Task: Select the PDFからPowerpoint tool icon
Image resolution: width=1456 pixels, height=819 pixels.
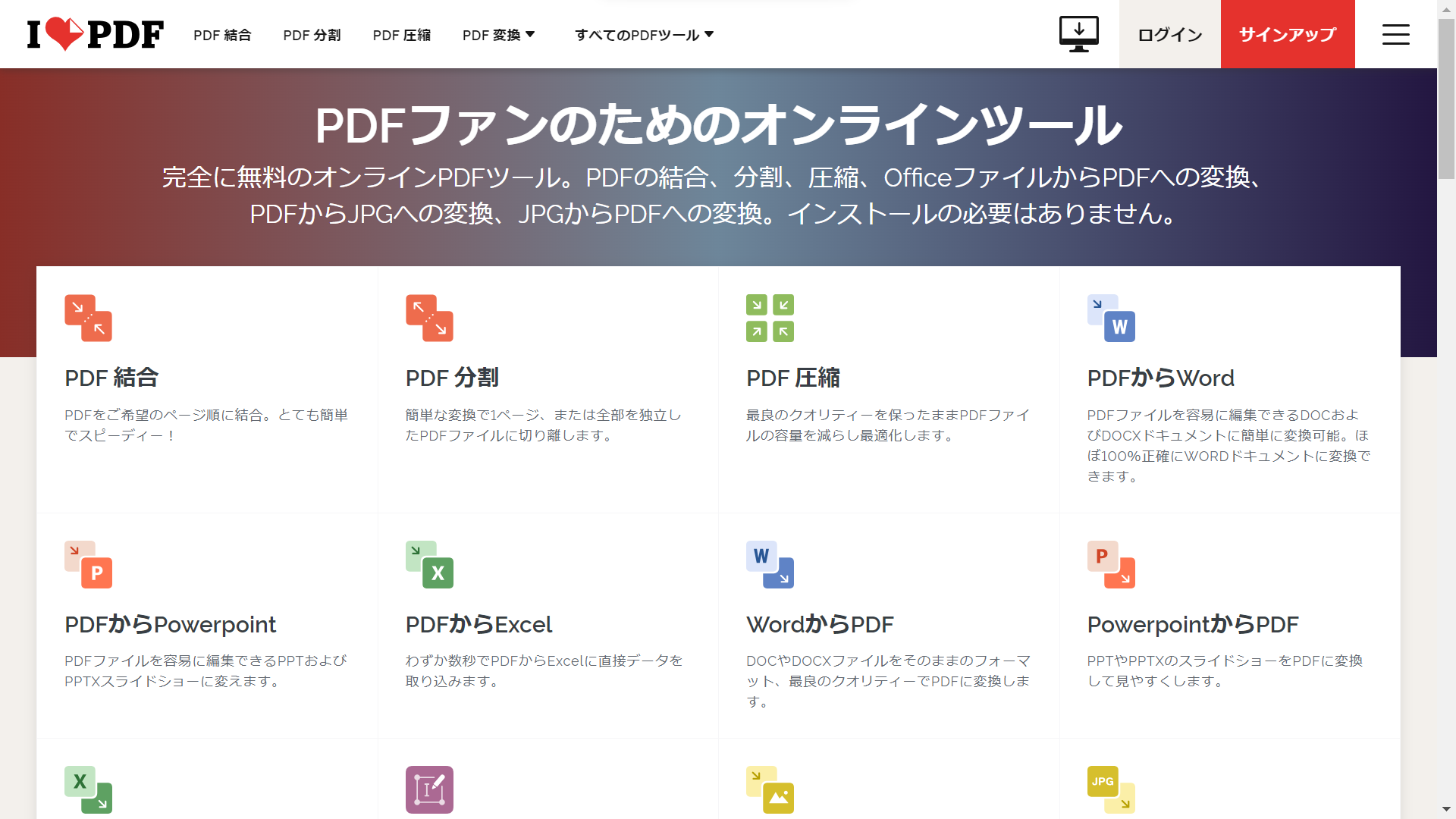Action: 88,565
